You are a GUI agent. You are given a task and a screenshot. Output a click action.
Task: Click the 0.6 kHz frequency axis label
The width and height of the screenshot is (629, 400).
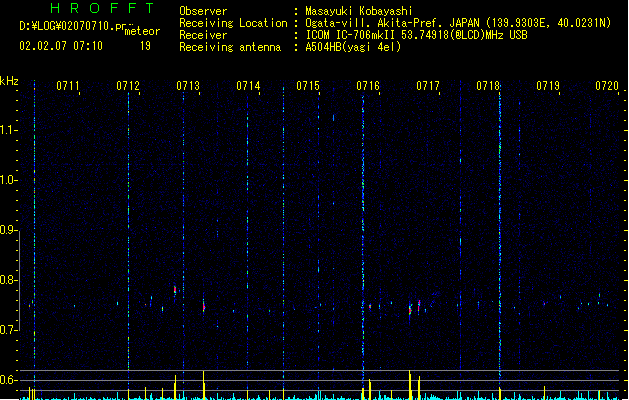pos(8,380)
